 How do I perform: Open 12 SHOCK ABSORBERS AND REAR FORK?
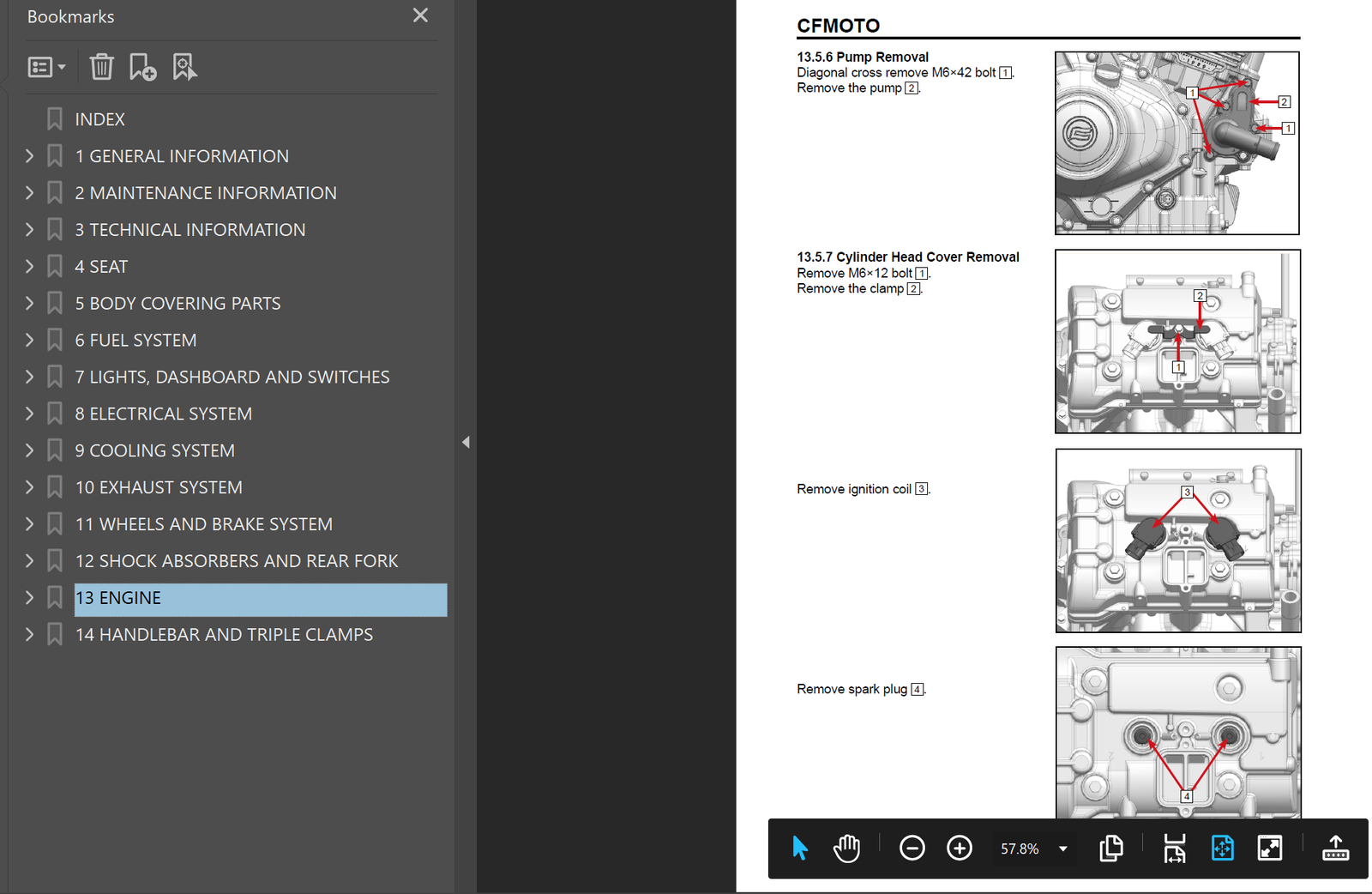pos(237,562)
